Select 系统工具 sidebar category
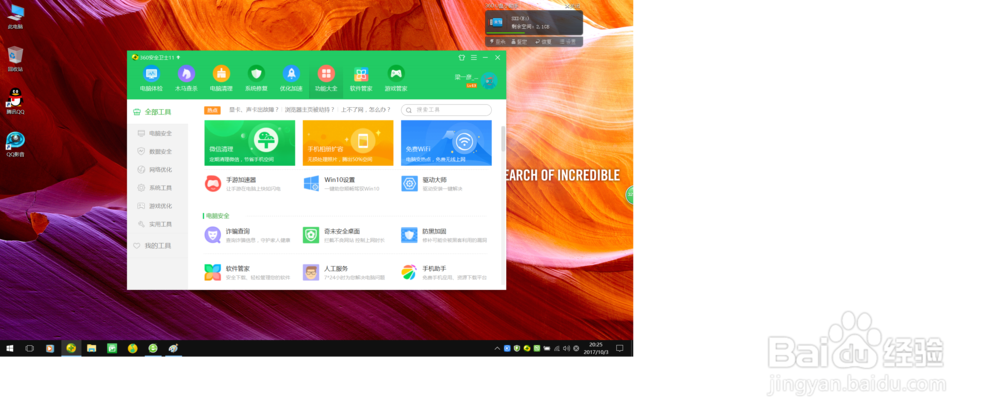This screenshot has width=1000, height=418. 158,188
